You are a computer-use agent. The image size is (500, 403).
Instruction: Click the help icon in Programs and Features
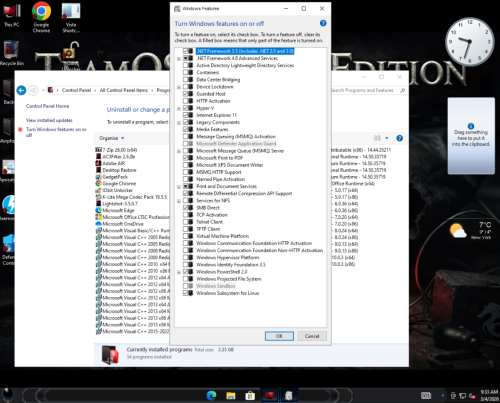point(399,138)
